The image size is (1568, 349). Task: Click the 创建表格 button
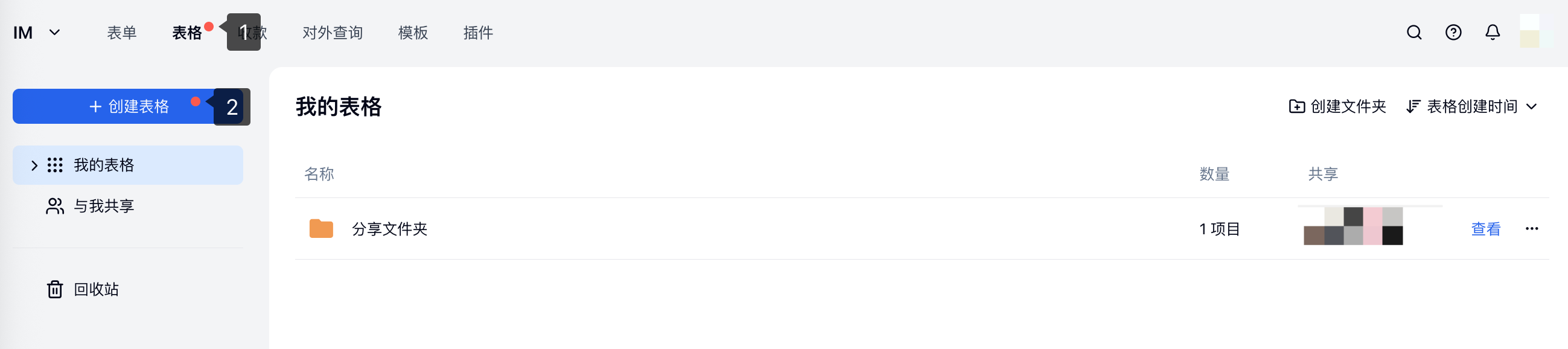(128, 107)
